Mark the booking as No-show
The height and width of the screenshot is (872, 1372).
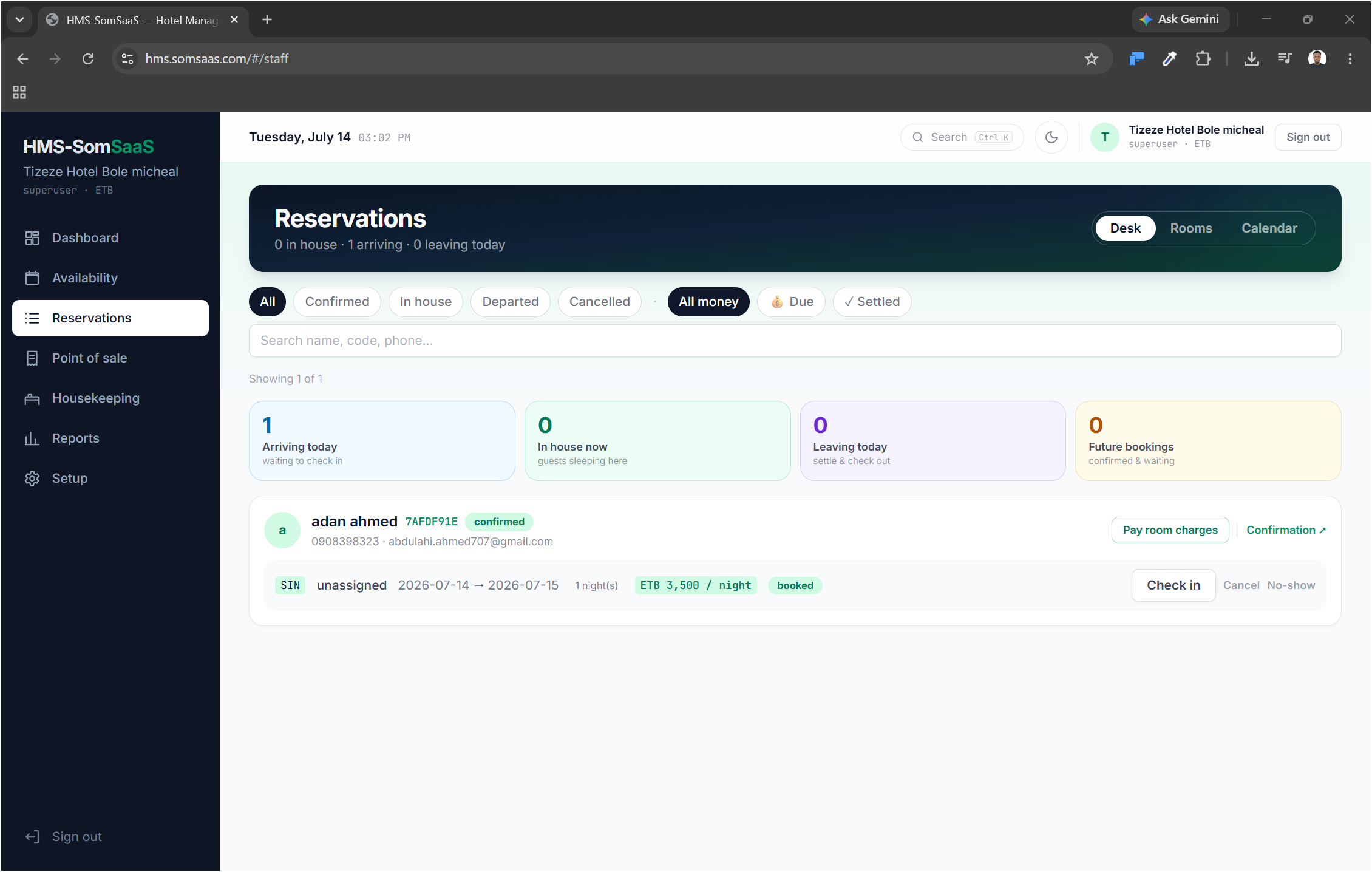(1291, 585)
